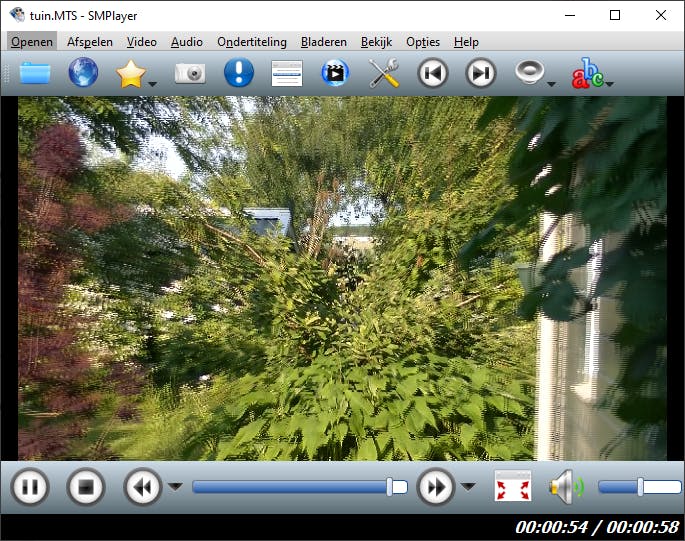The image size is (685, 541).
Task: Click the SMPlayer app icon in title bar
Action: click(x=17, y=15)
